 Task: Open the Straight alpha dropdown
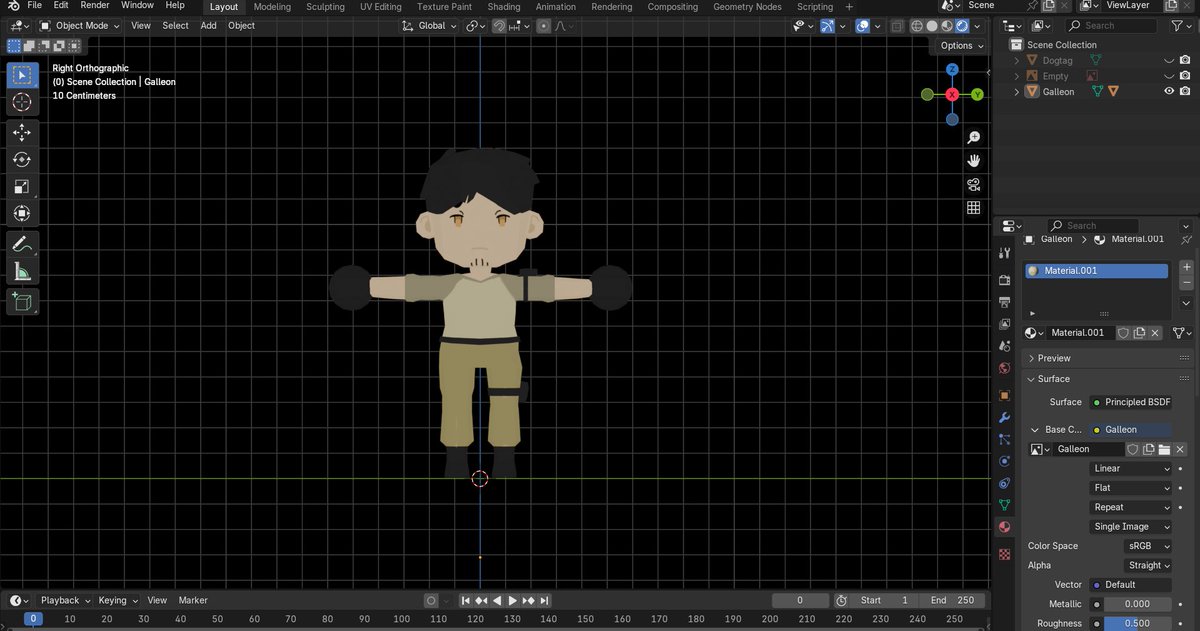[1148, 565]
